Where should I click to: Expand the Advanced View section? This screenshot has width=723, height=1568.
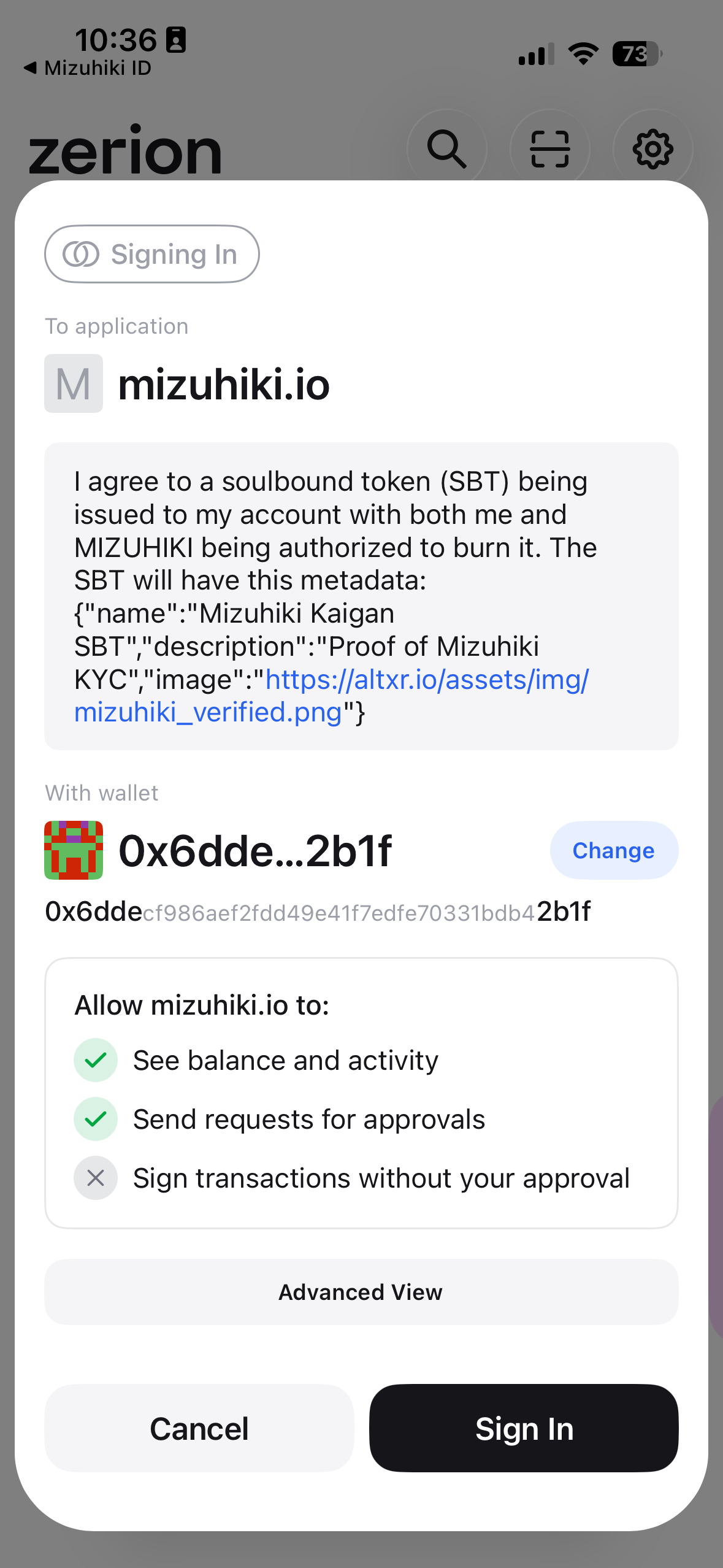[361, 1292]
